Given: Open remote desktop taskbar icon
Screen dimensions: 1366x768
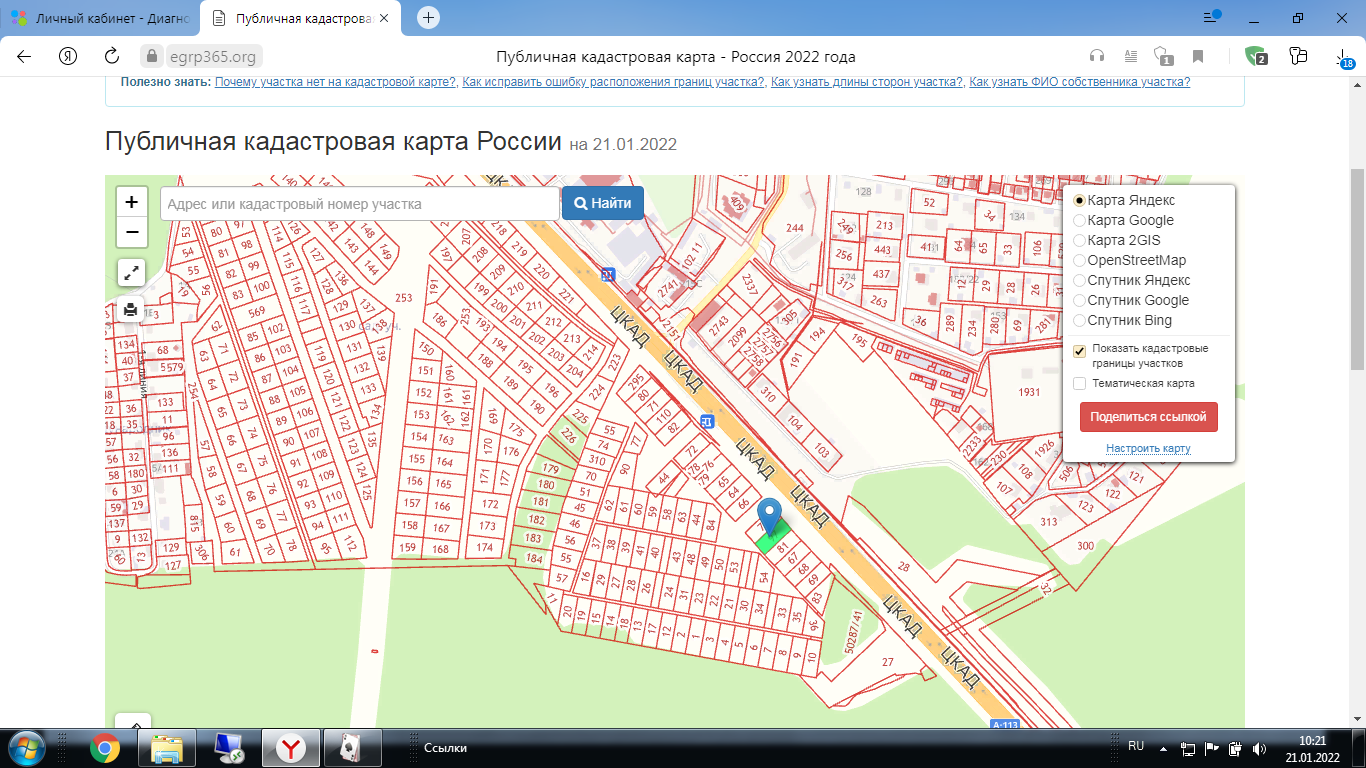Looking at the screenshot, I should tap(230, 748).
